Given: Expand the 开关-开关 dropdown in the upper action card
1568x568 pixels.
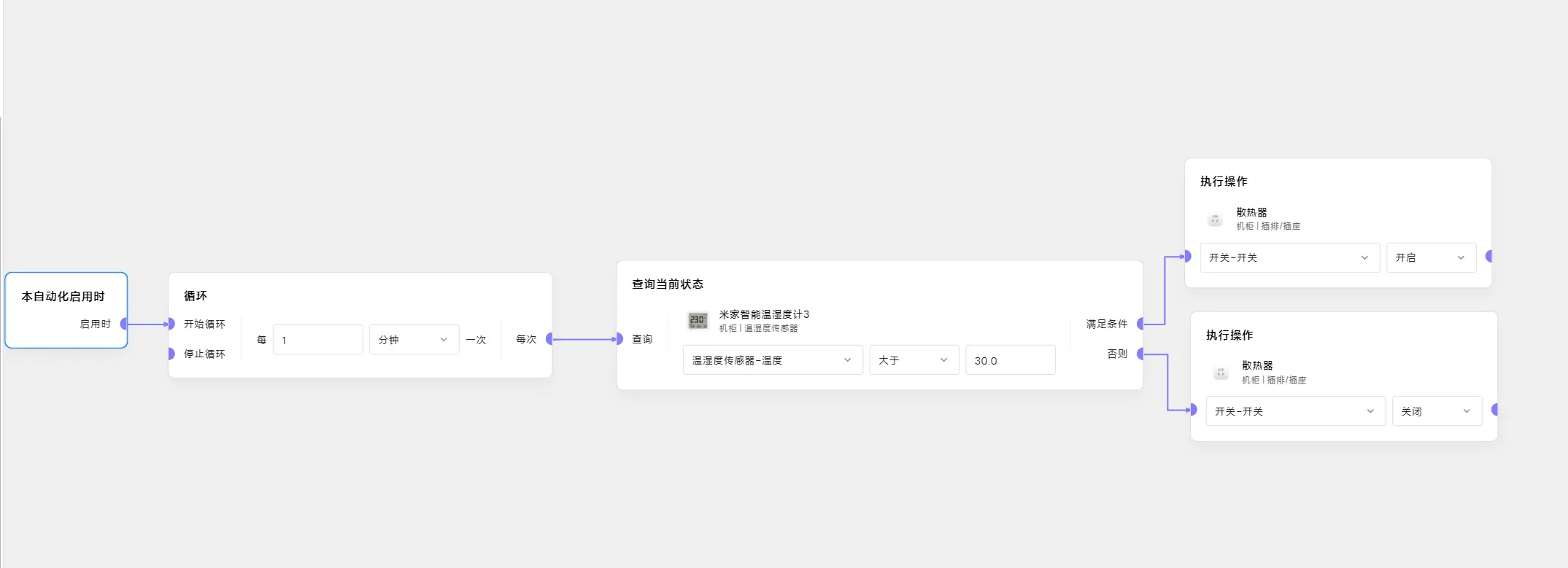Looking at the screenshot, I should tap(1289, 257).
